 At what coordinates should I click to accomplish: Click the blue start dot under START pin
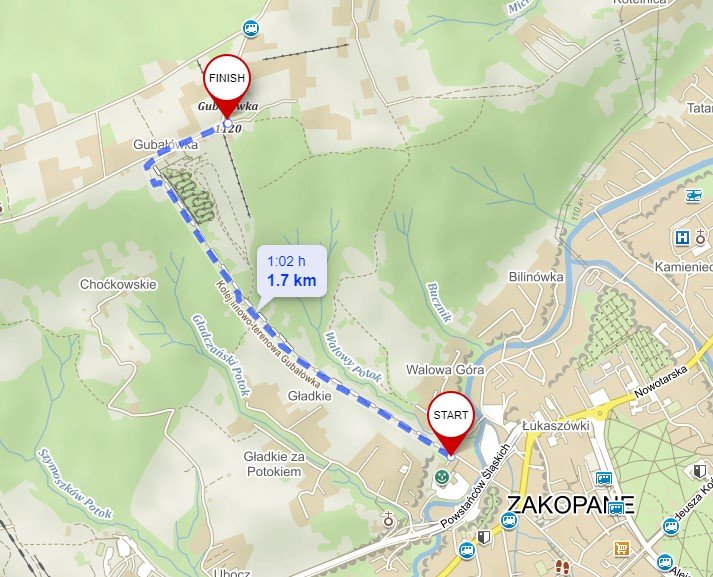pyautogui.click(x=451, y=457)
